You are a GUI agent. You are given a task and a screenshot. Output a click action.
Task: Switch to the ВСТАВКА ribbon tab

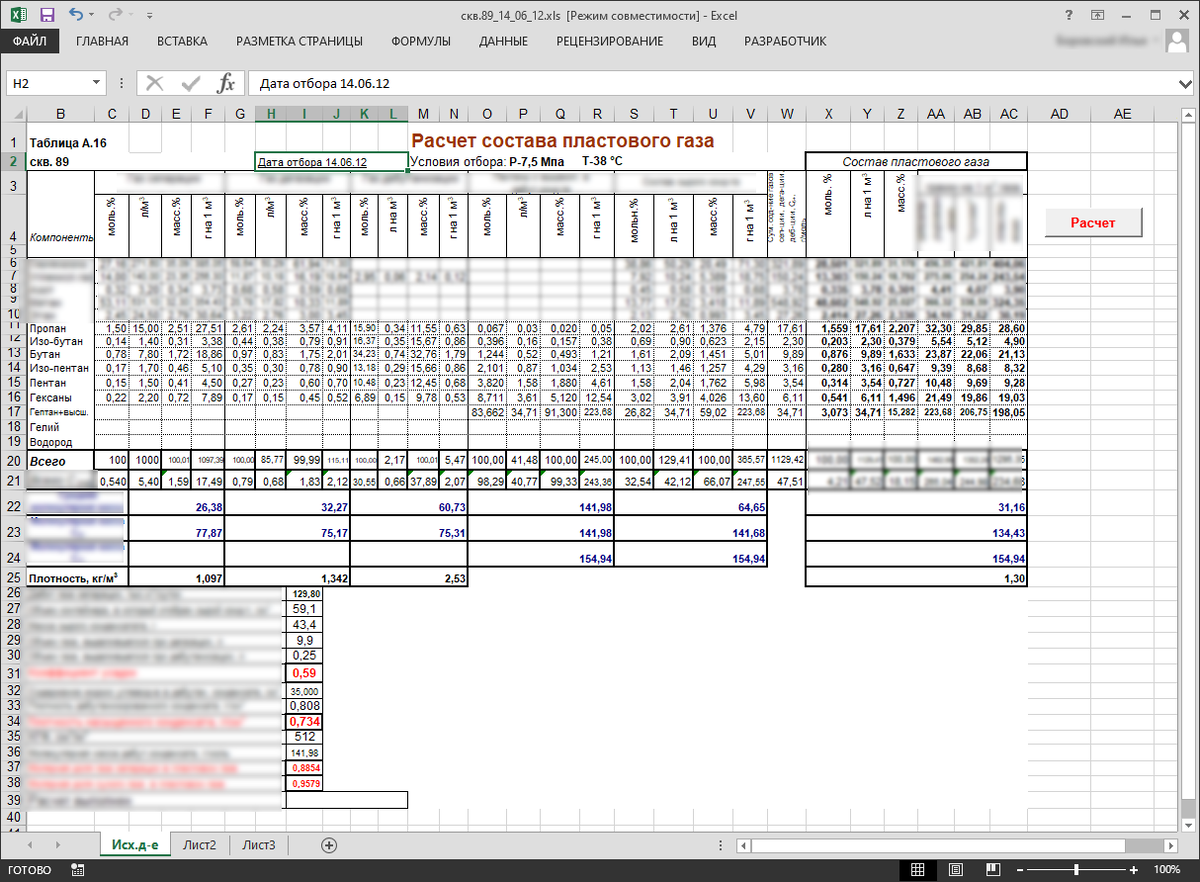[x=182, y=41]
